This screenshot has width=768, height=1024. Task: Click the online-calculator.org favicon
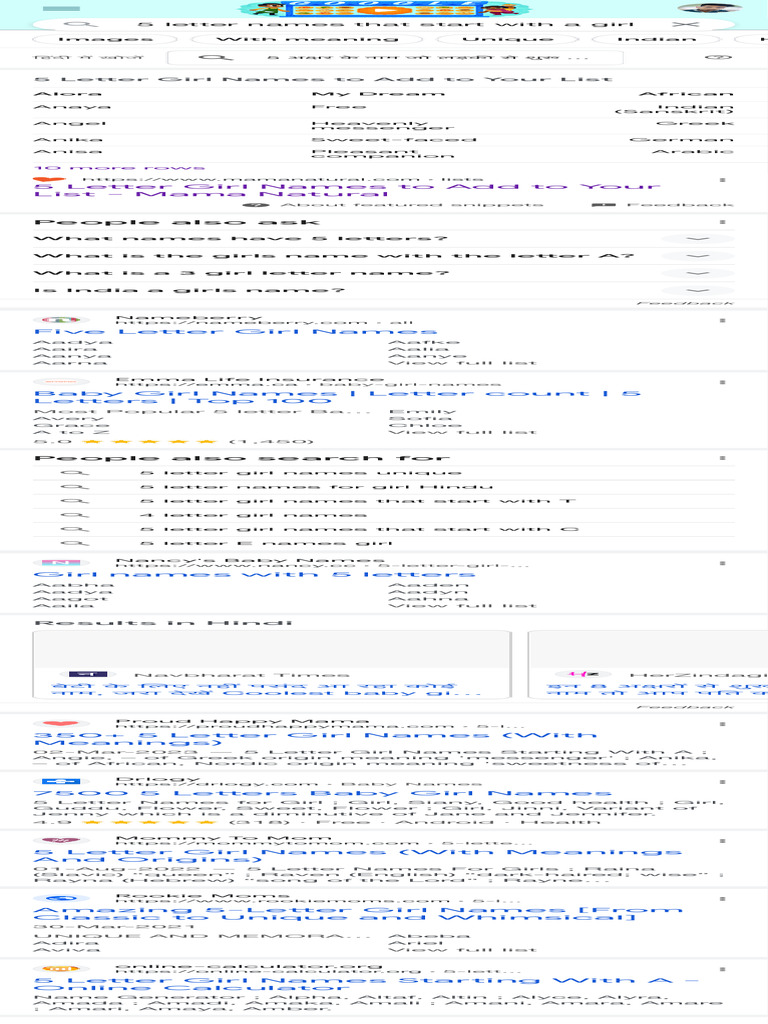pos(61,968)
